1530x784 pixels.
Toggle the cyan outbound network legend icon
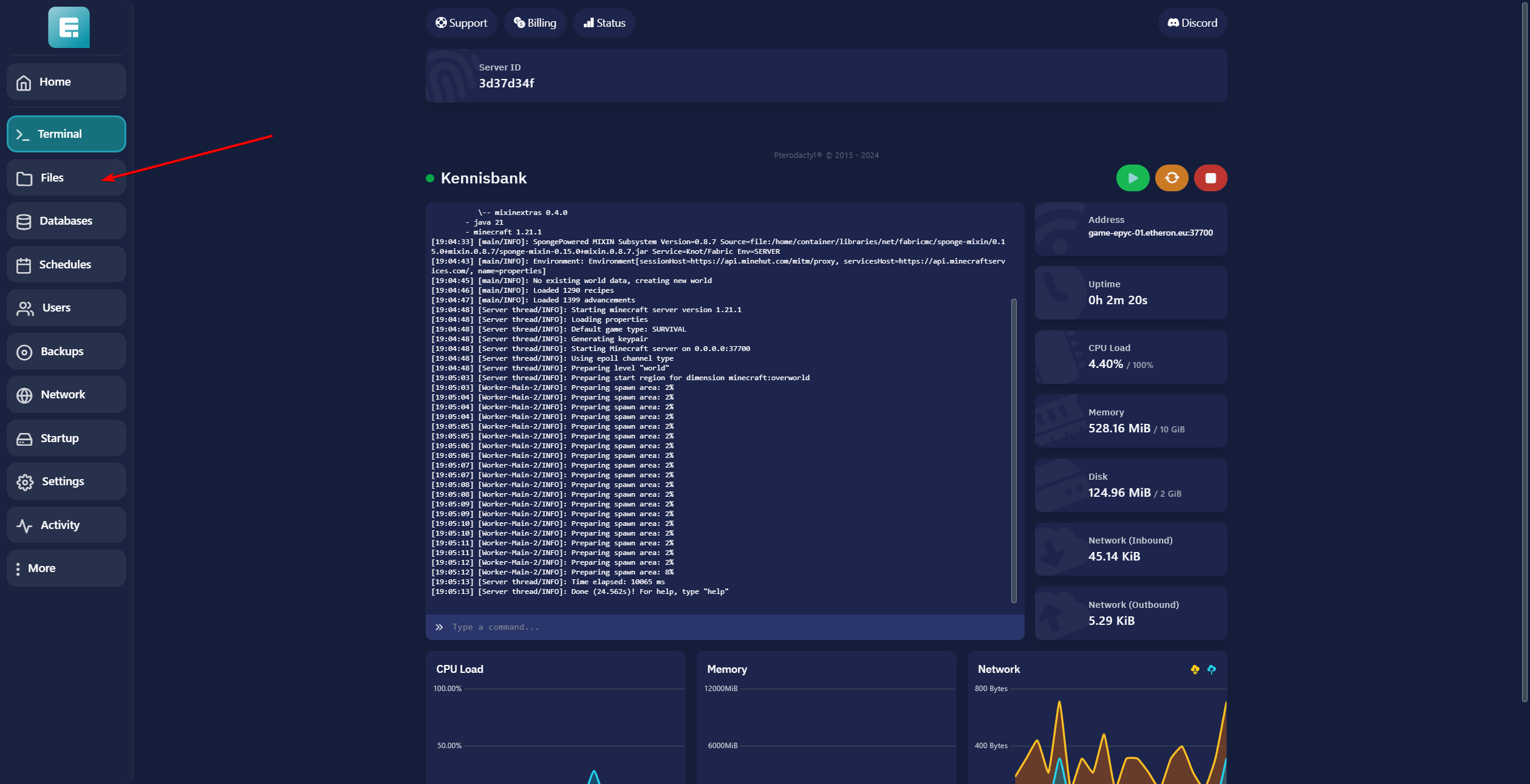(1211, 669)
